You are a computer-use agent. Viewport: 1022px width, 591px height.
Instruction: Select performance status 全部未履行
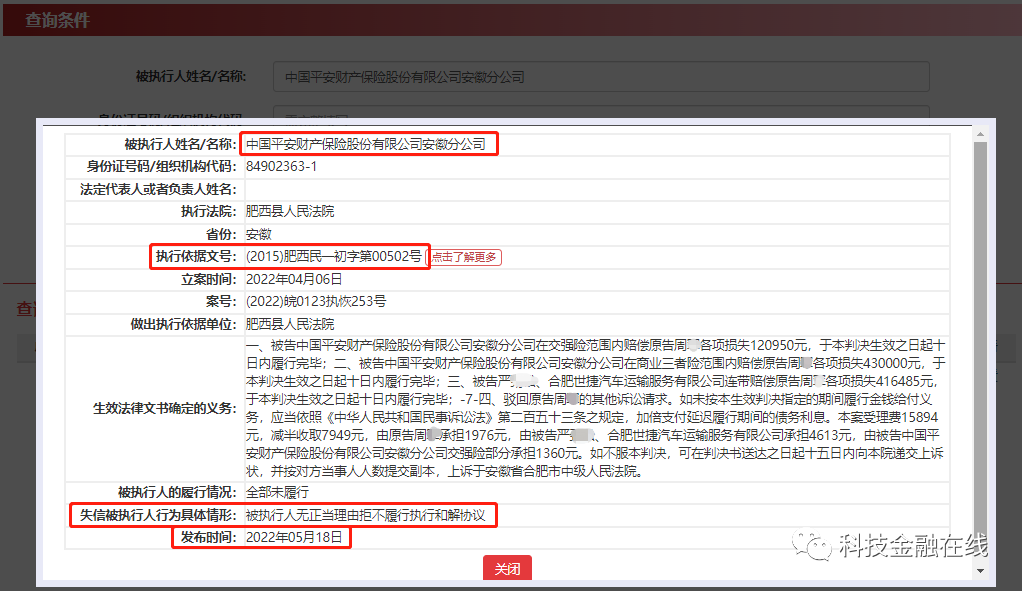coord(277,492)
